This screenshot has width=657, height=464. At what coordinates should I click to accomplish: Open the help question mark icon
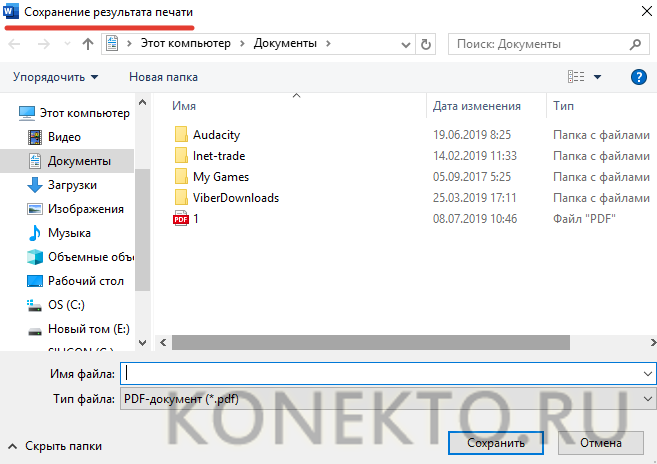pos(638,77)
